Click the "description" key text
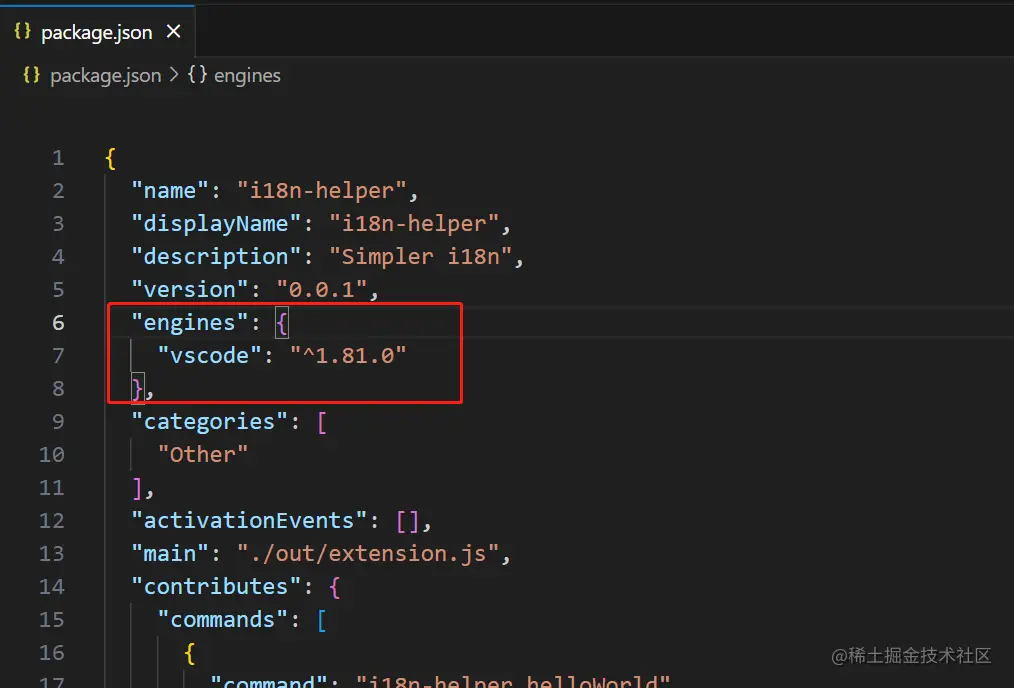Viewport: 1014px width, 688px height. [216, 257]
